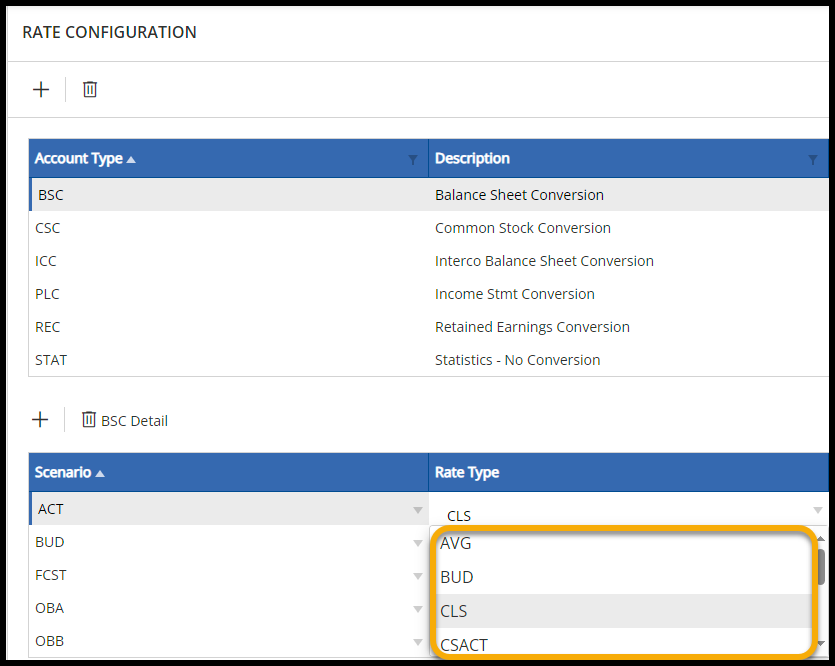Choose BUD from the rate type list
Image resolution: width=835 pixels, height=666 pixels.
tap(457, 577)
